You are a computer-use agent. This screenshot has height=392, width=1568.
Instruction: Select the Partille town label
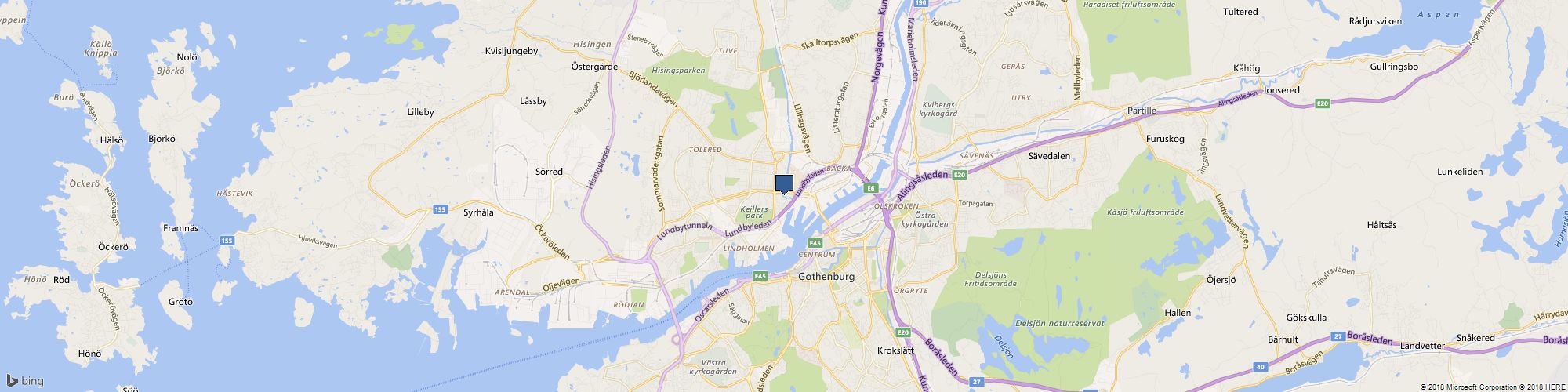click(1142, 111)
